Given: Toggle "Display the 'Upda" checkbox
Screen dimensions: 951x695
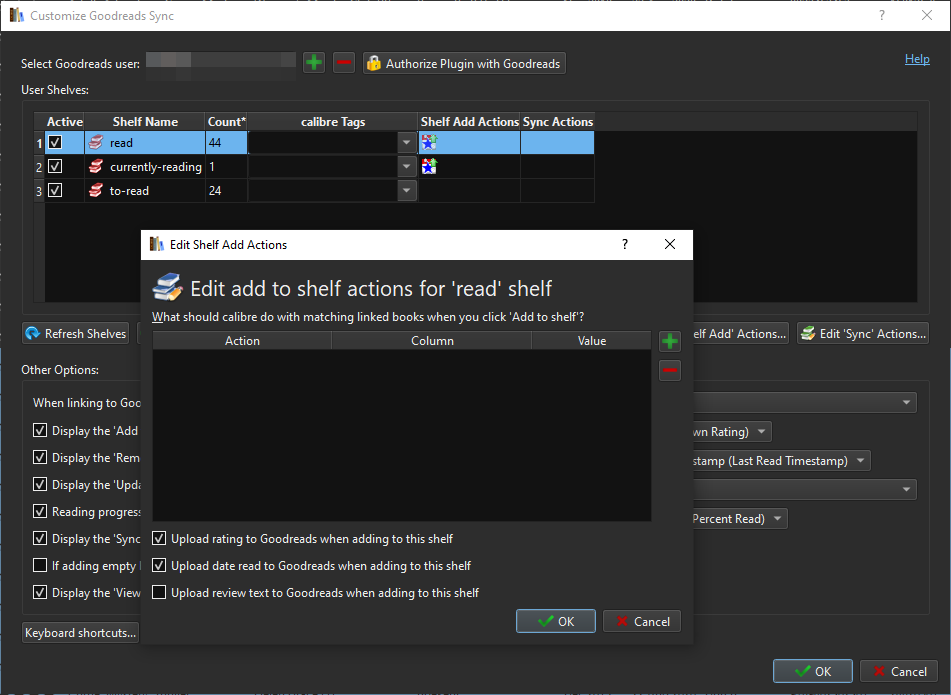Looking at the screenshot, I should coord(39,484).
